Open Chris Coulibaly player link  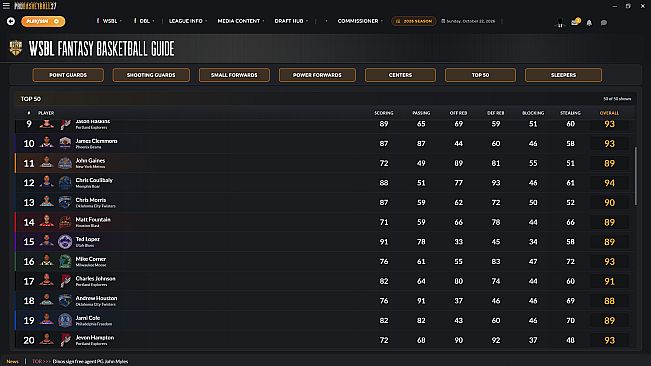[94, 180]
